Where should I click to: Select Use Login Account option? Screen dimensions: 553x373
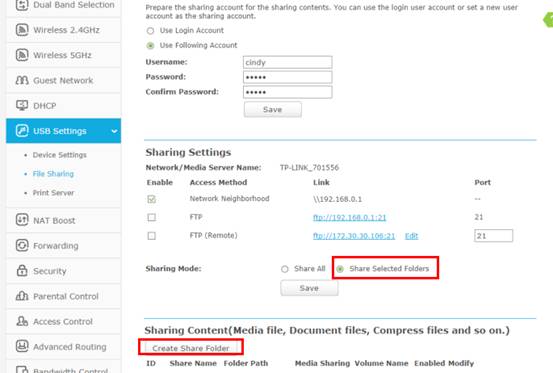(150, 31)
